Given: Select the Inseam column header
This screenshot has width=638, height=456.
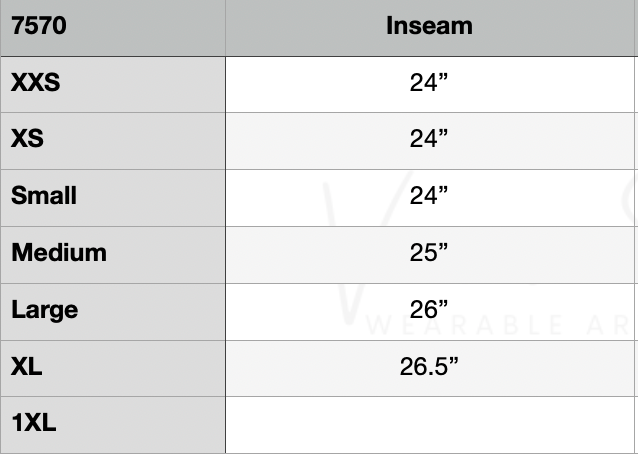Looking at the screenshot, I should [x=429, y=27].
